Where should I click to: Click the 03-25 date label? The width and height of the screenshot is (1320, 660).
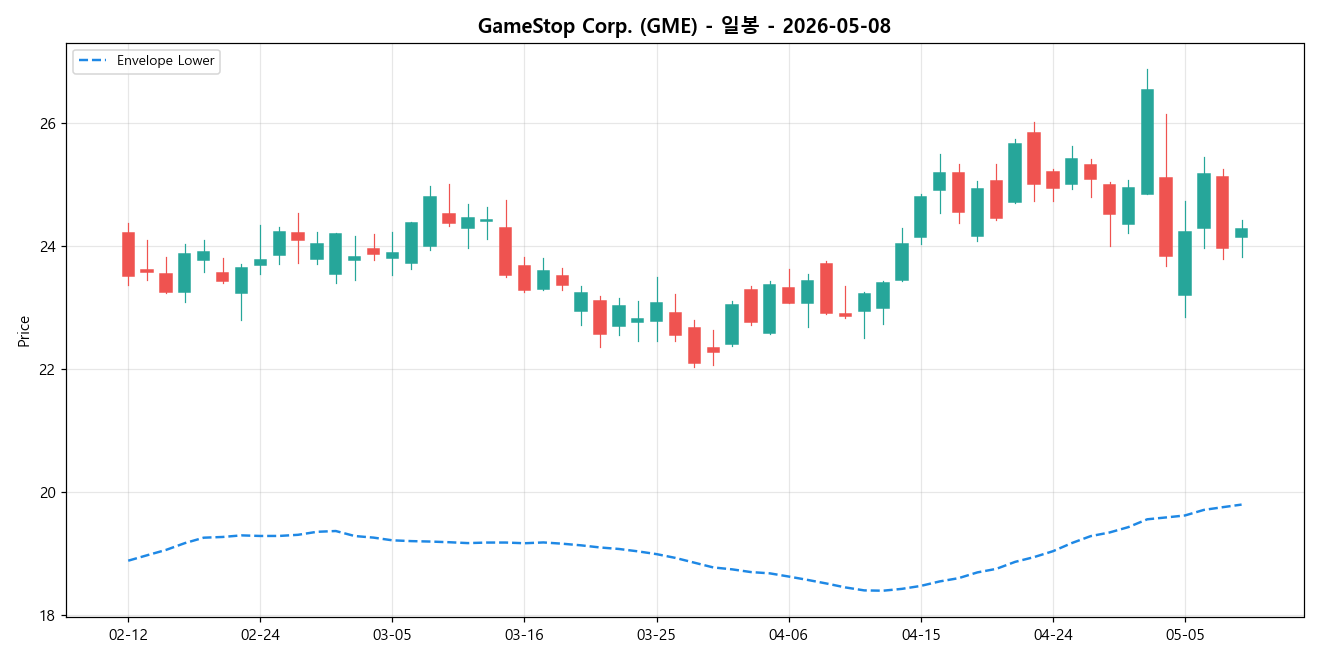pyautogui.click(x=656, y=635)
